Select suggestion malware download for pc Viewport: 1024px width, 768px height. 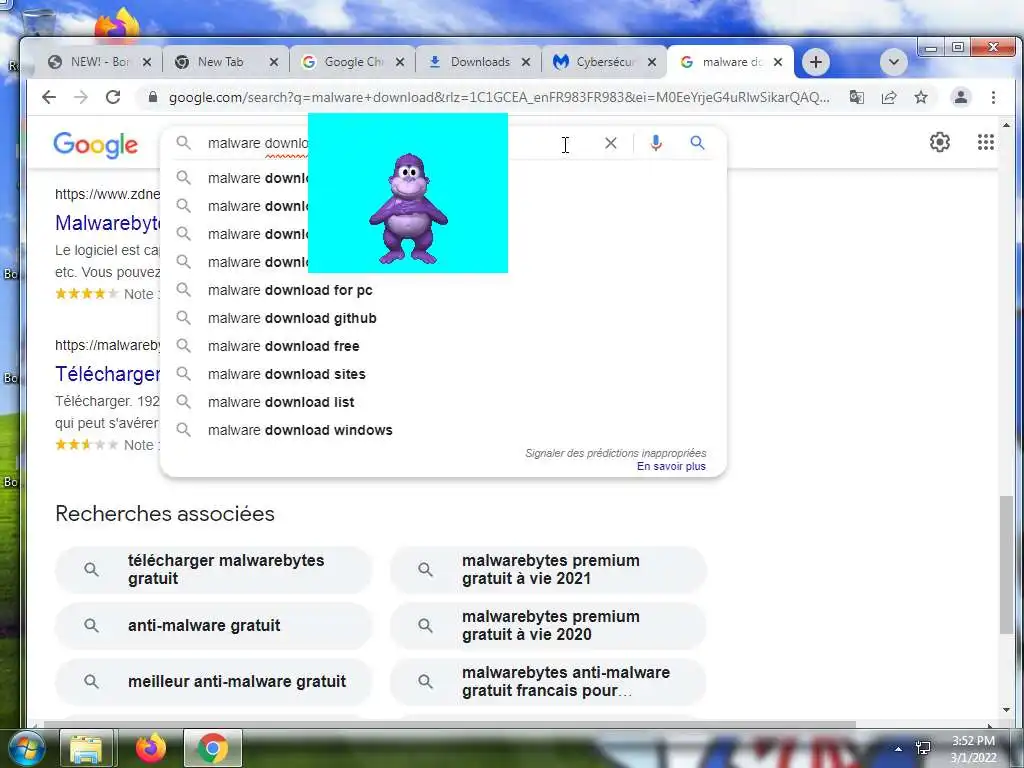(443, 290)
